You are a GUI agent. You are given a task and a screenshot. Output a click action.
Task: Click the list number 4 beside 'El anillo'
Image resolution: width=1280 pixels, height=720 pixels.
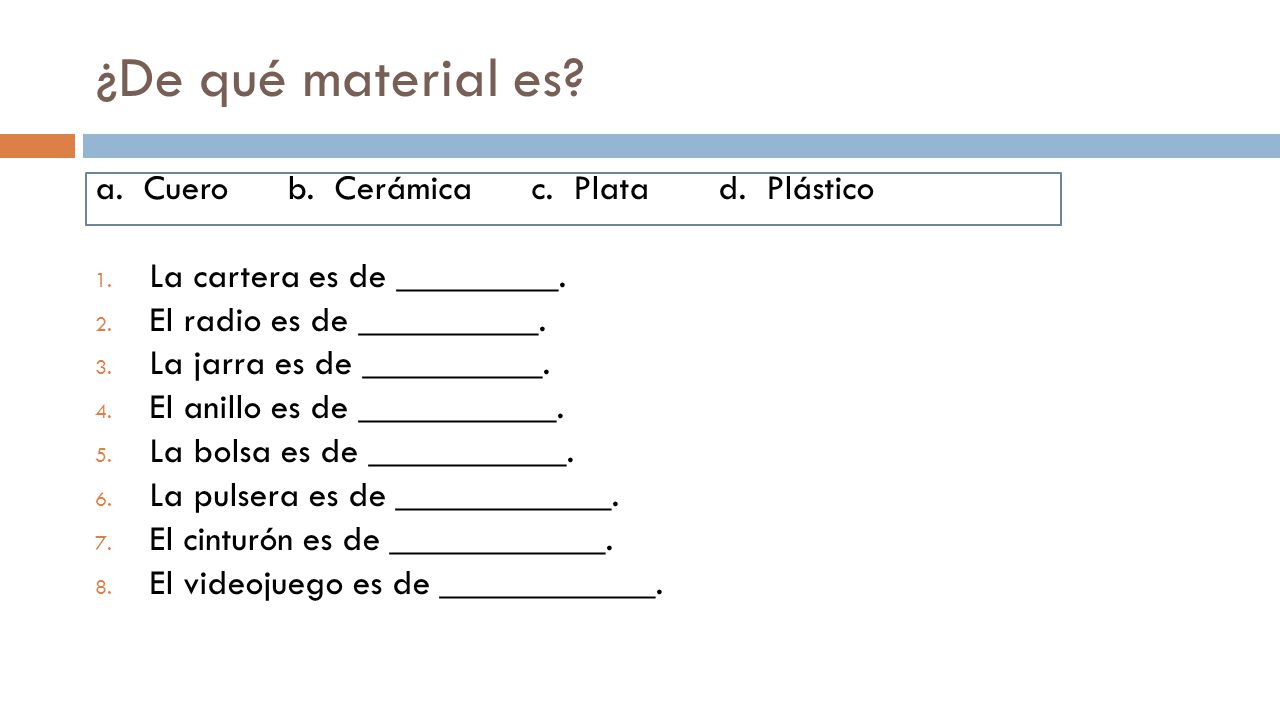point(102,410)
